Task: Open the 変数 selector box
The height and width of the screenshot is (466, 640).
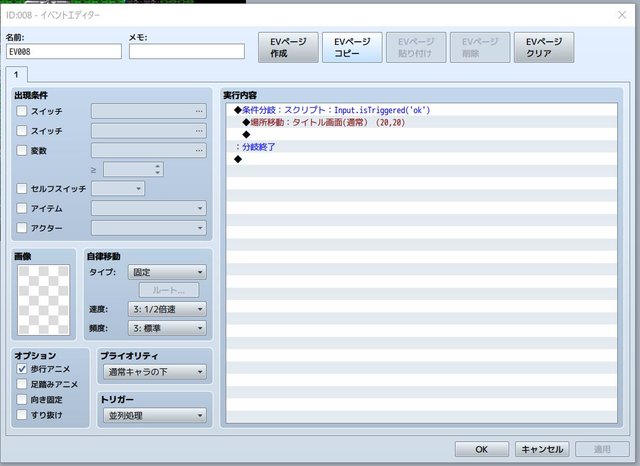Action: coord(149,150)
